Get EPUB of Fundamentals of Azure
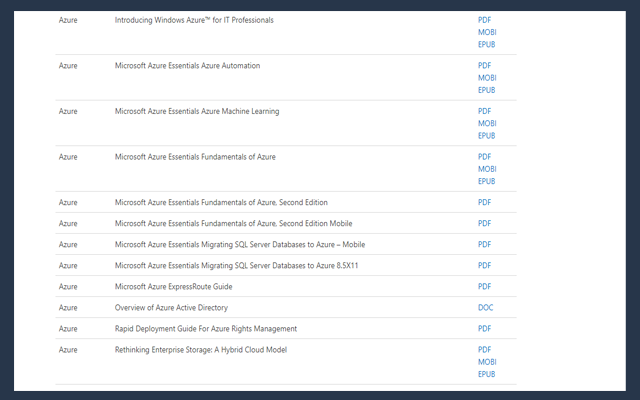640x400 pixels. pyautogui.click(x=487, y=182)
